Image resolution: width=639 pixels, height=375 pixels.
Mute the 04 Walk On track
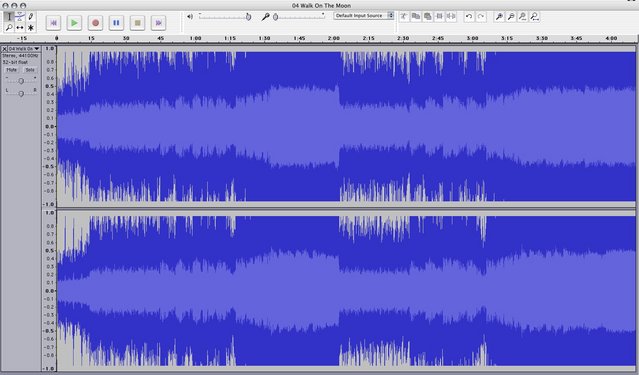(11, 70)
